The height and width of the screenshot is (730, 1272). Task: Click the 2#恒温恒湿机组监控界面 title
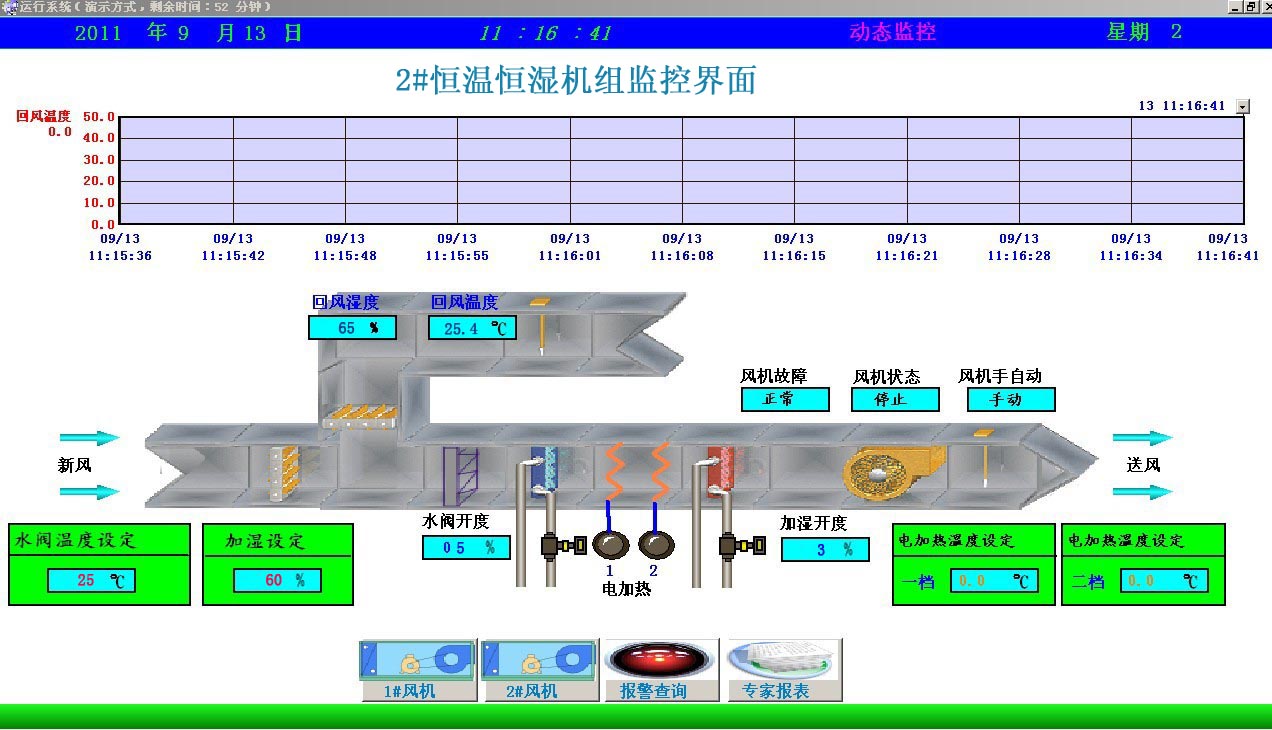point(576,79)
